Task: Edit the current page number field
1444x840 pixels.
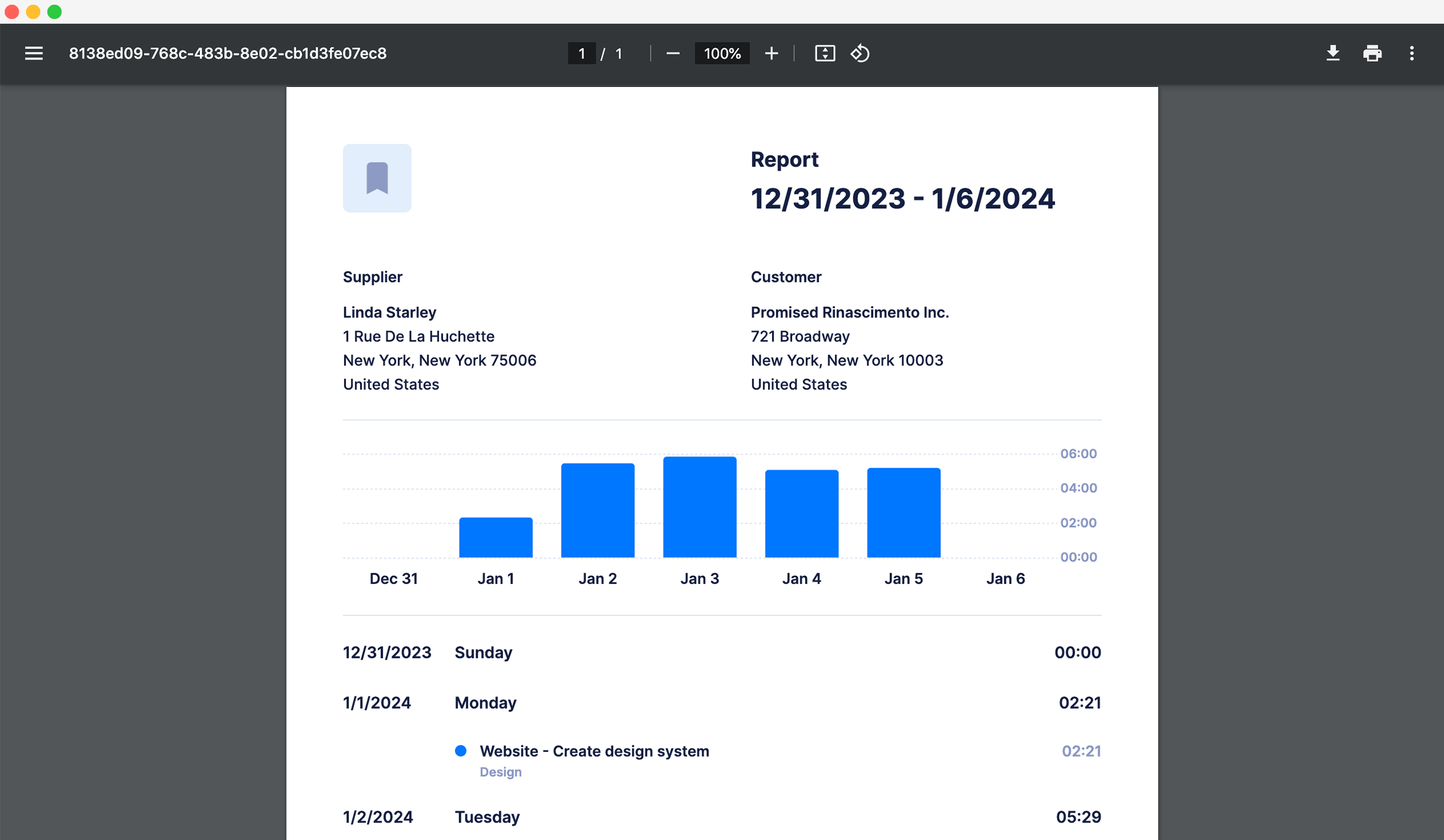Action: [x=582, y=53]
